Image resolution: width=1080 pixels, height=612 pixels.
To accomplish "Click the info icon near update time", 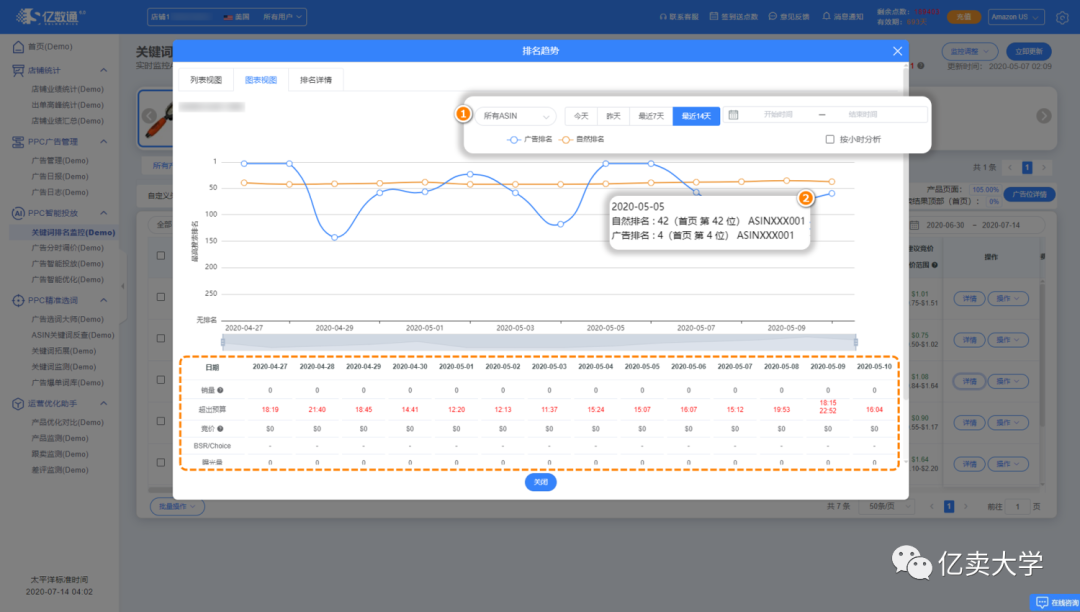I will tap(921, 66).
